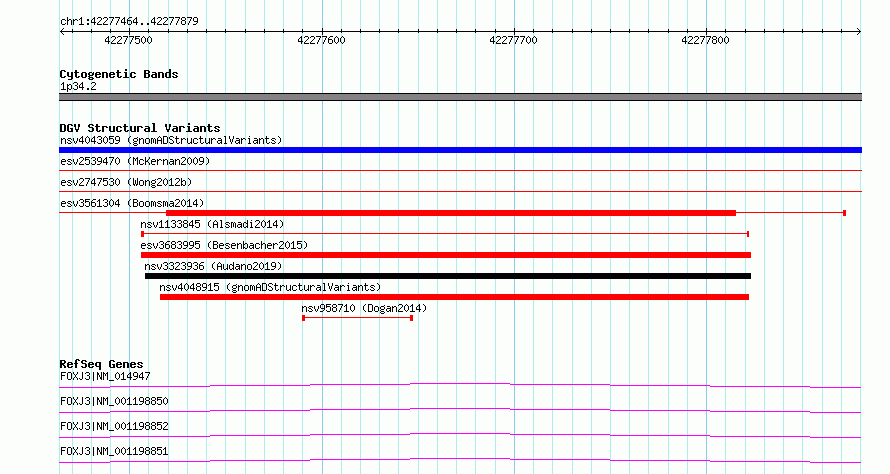Screen dimensions: 890x474
Task: Open the nsv958710 Dogan2014 label
Action: [364, 308]
